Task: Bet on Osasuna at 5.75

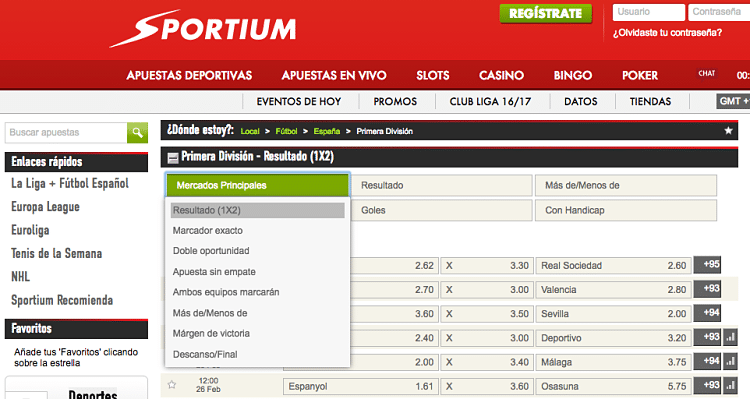Action: tap(614, 386)
